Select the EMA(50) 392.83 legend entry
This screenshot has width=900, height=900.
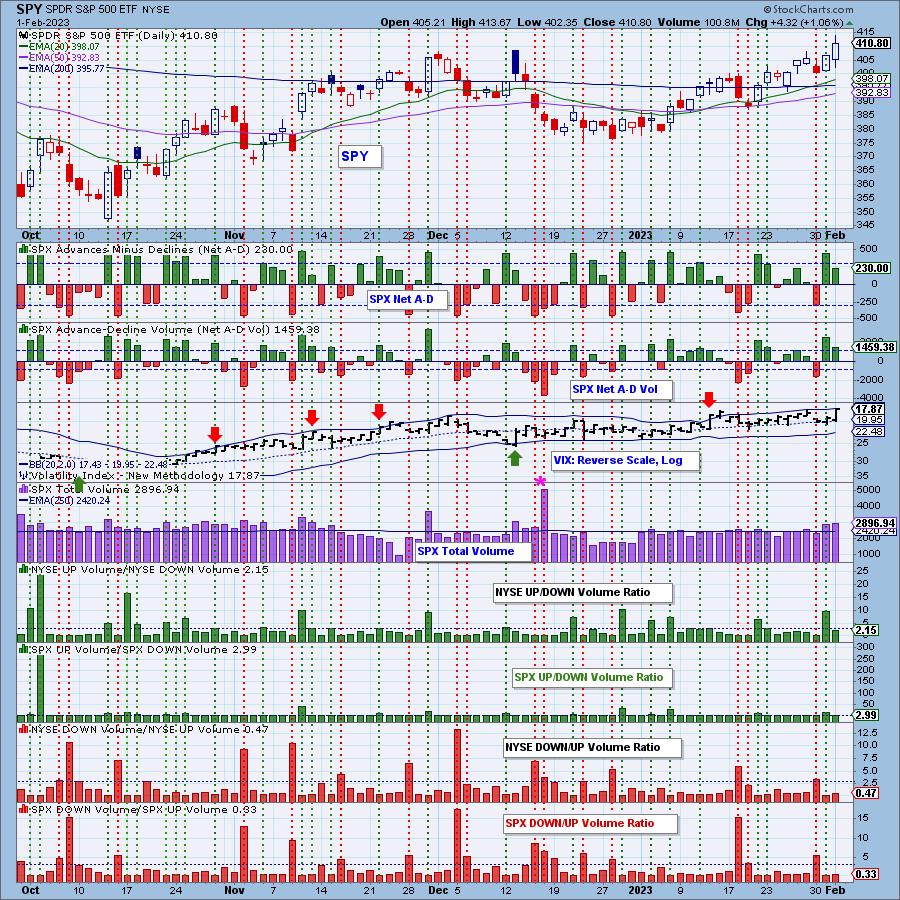tap(59, 57)
